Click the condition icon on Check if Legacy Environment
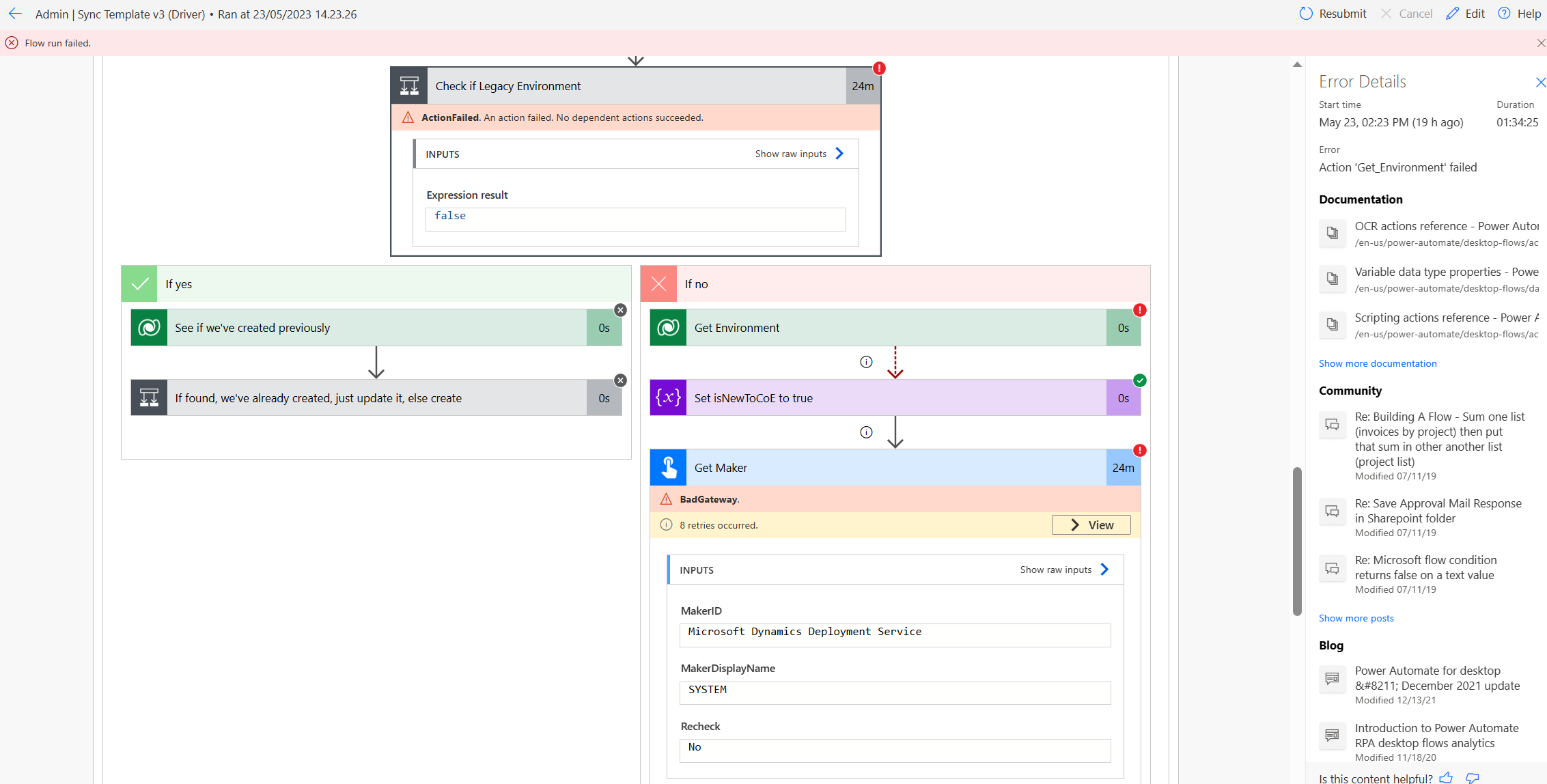Image resolution: width=1547 pixels, height=784 pixels. (x=408, y=85)
